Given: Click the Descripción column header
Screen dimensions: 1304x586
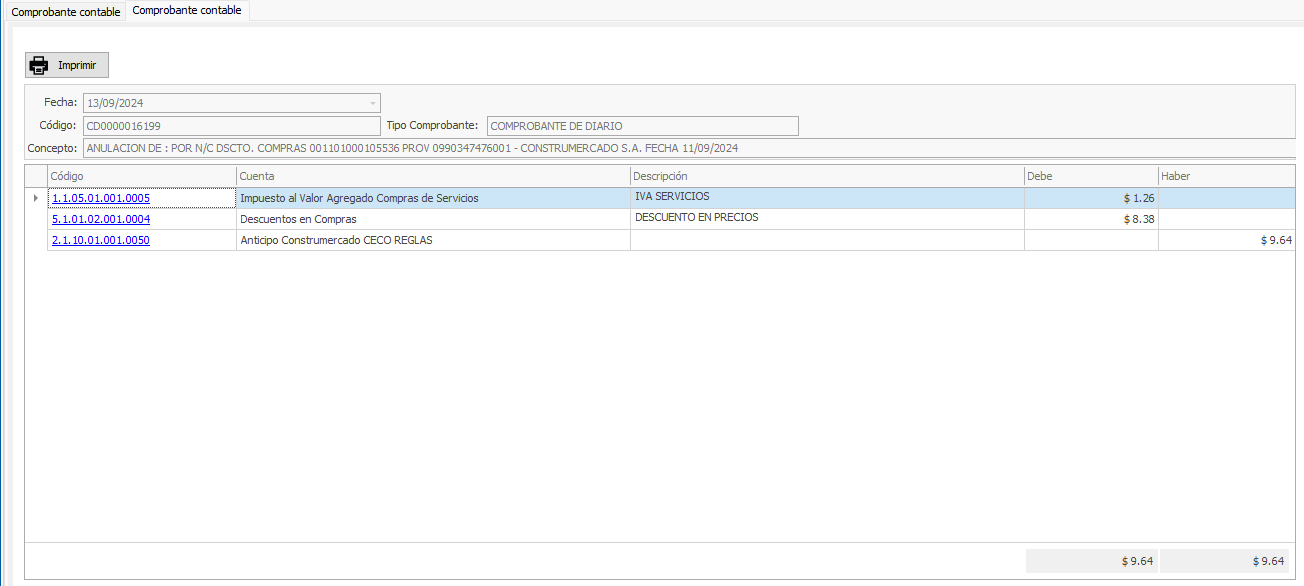Looking at the screenshot, I should click(826, 176).
